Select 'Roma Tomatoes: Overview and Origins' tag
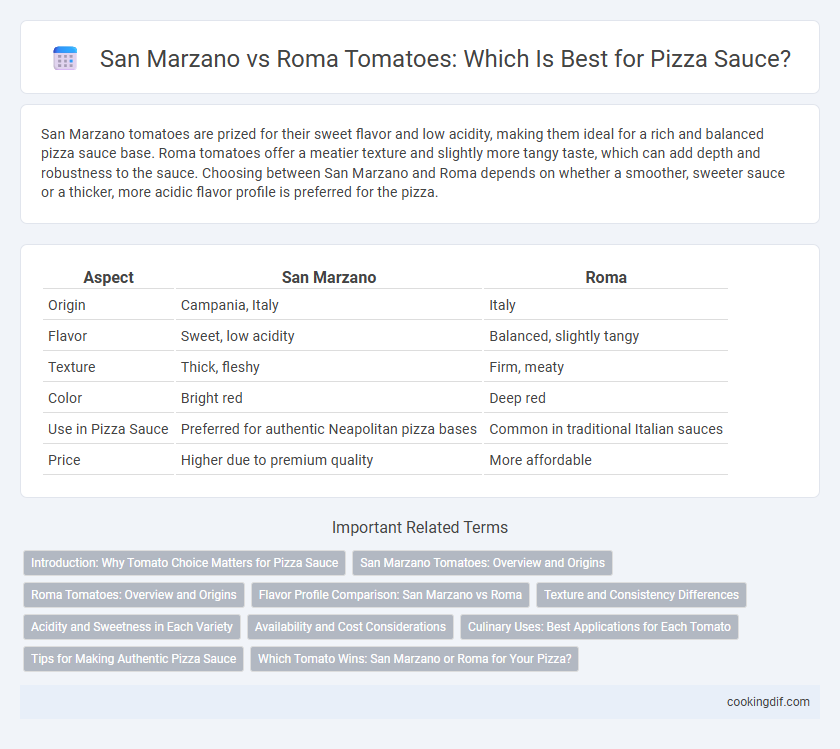This screenshot has height=749, width=840. (x=133, y=595)
